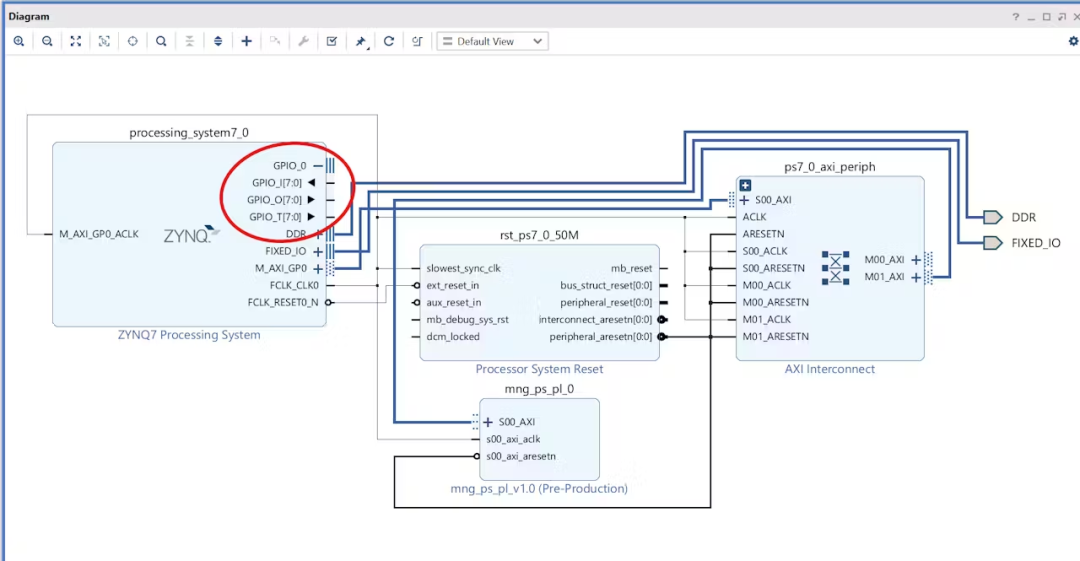Image resolution: width=1080 pixels, height=561 pixels.
Task: Click the Diagram panel title
Action: point(29,17)
